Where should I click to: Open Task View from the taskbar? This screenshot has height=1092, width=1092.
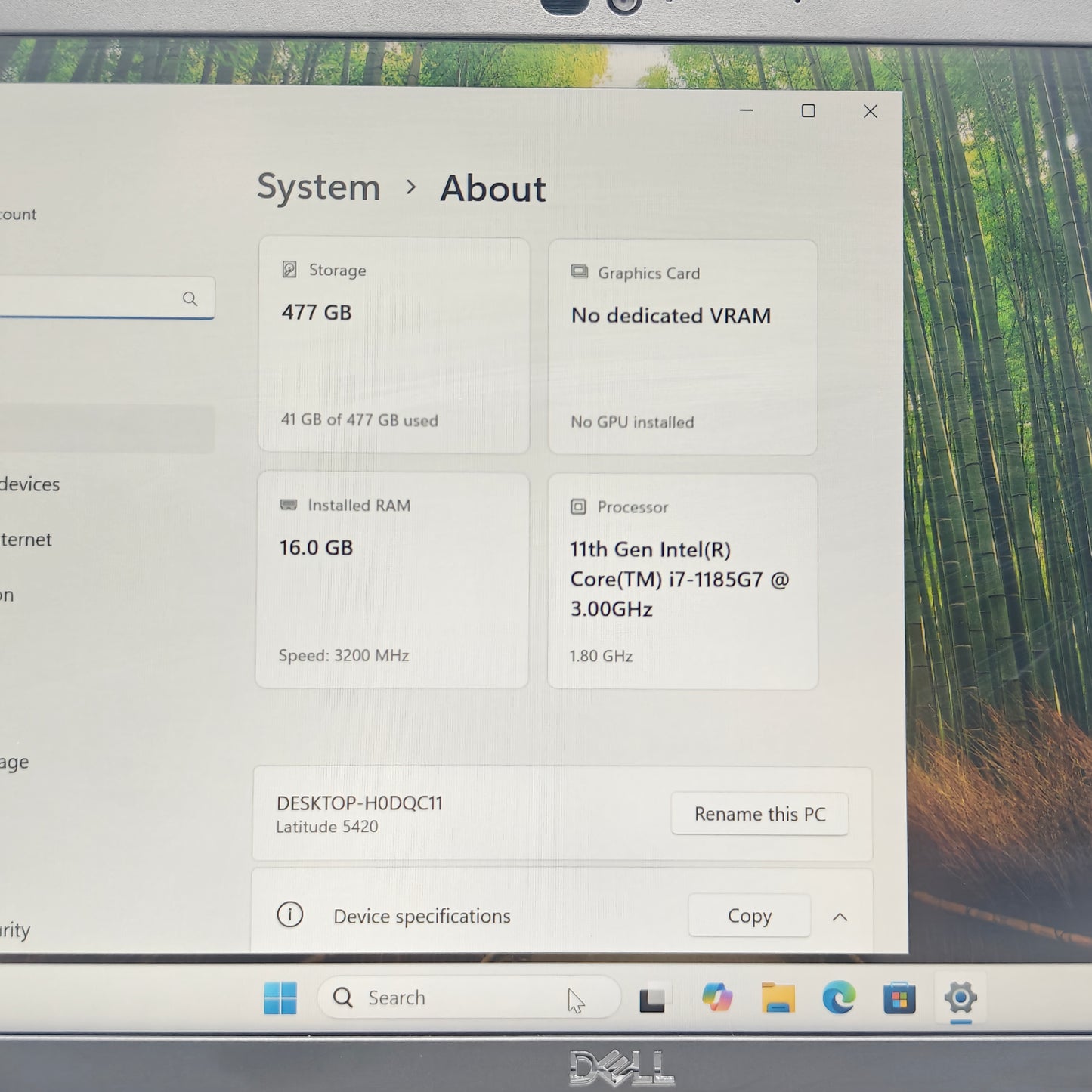(x=651, y=998)
